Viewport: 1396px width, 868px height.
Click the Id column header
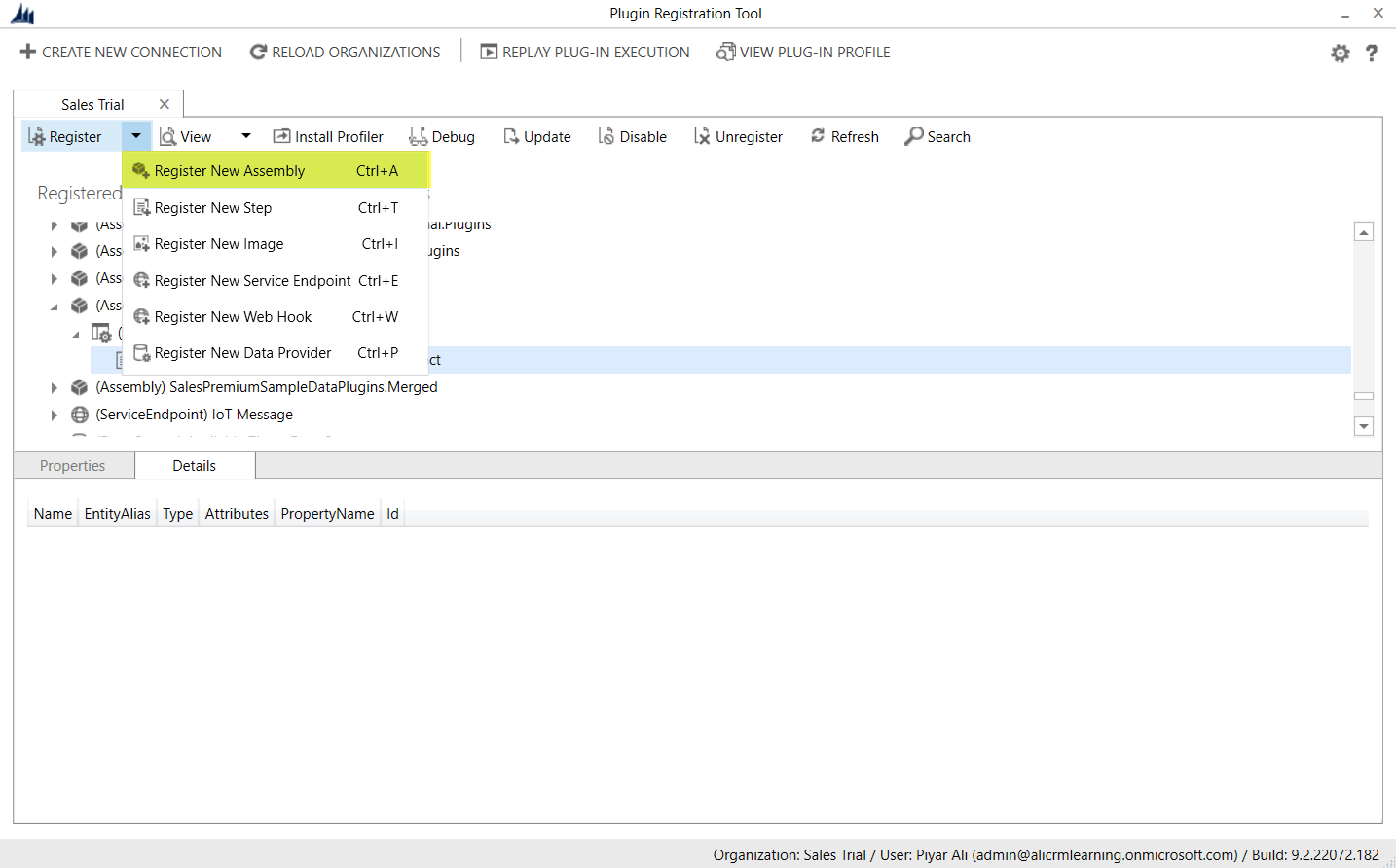pyautogui.click(x=392, y=514)
